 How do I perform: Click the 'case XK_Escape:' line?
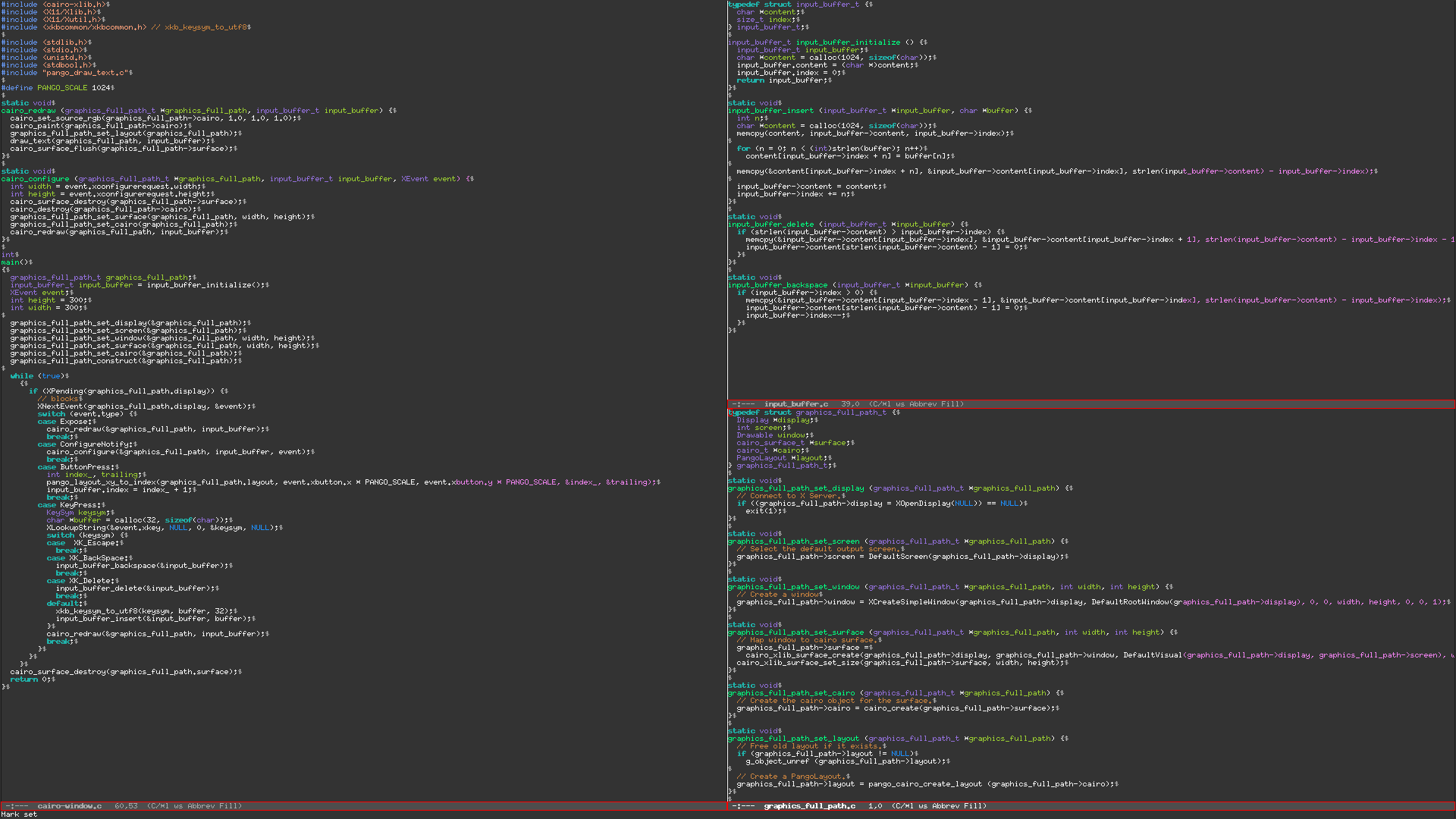pyautogui.click(x=85, y=543)
